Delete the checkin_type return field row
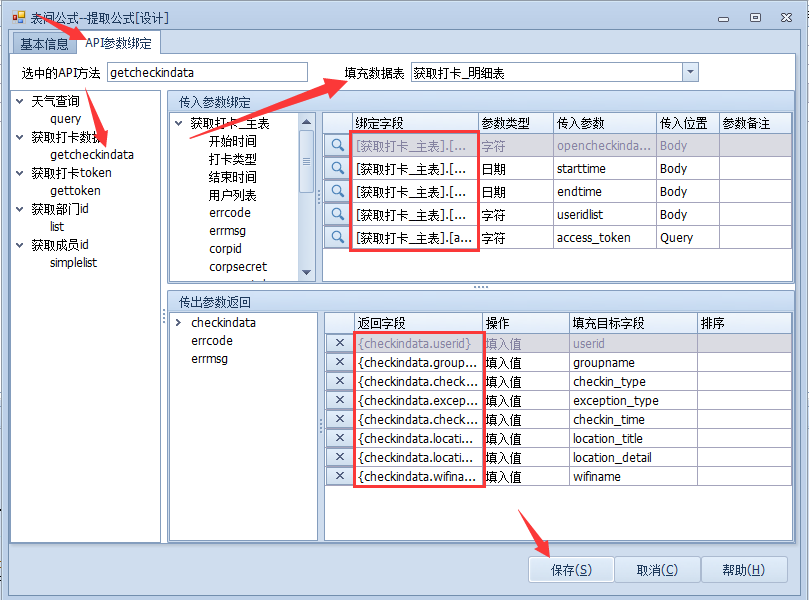 tap(340, 382)
